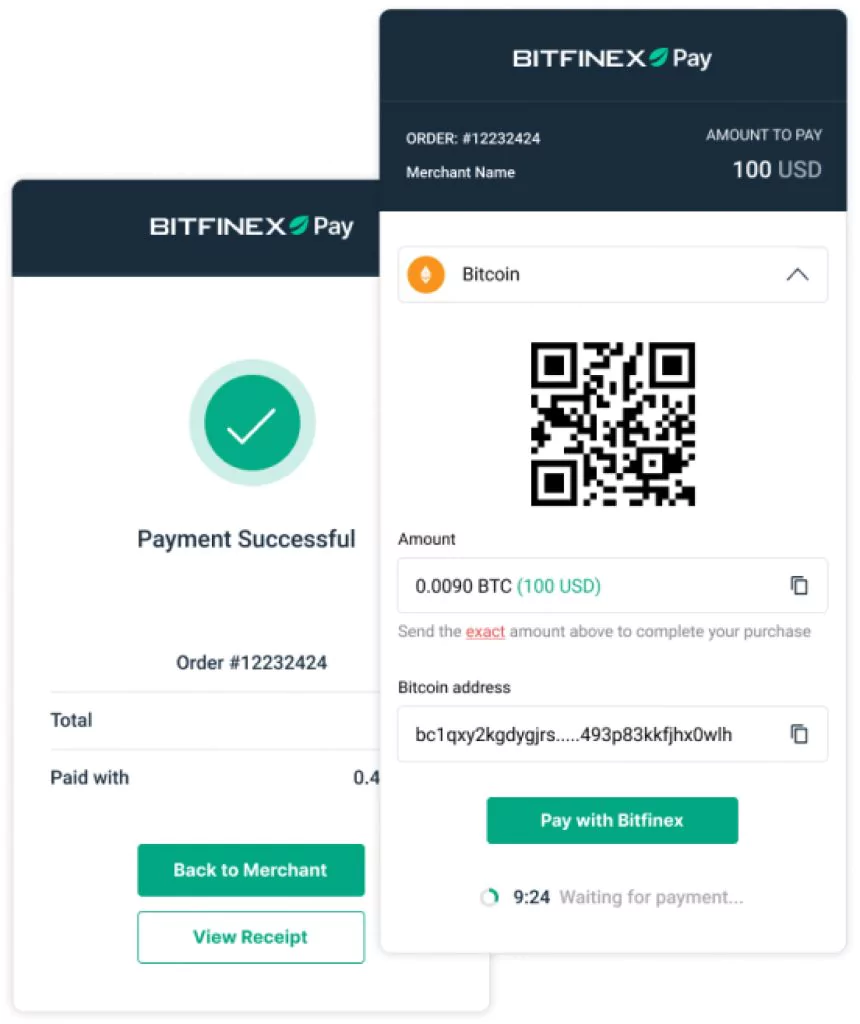
Task: Open View Receipt
Action: click(251, 937)
